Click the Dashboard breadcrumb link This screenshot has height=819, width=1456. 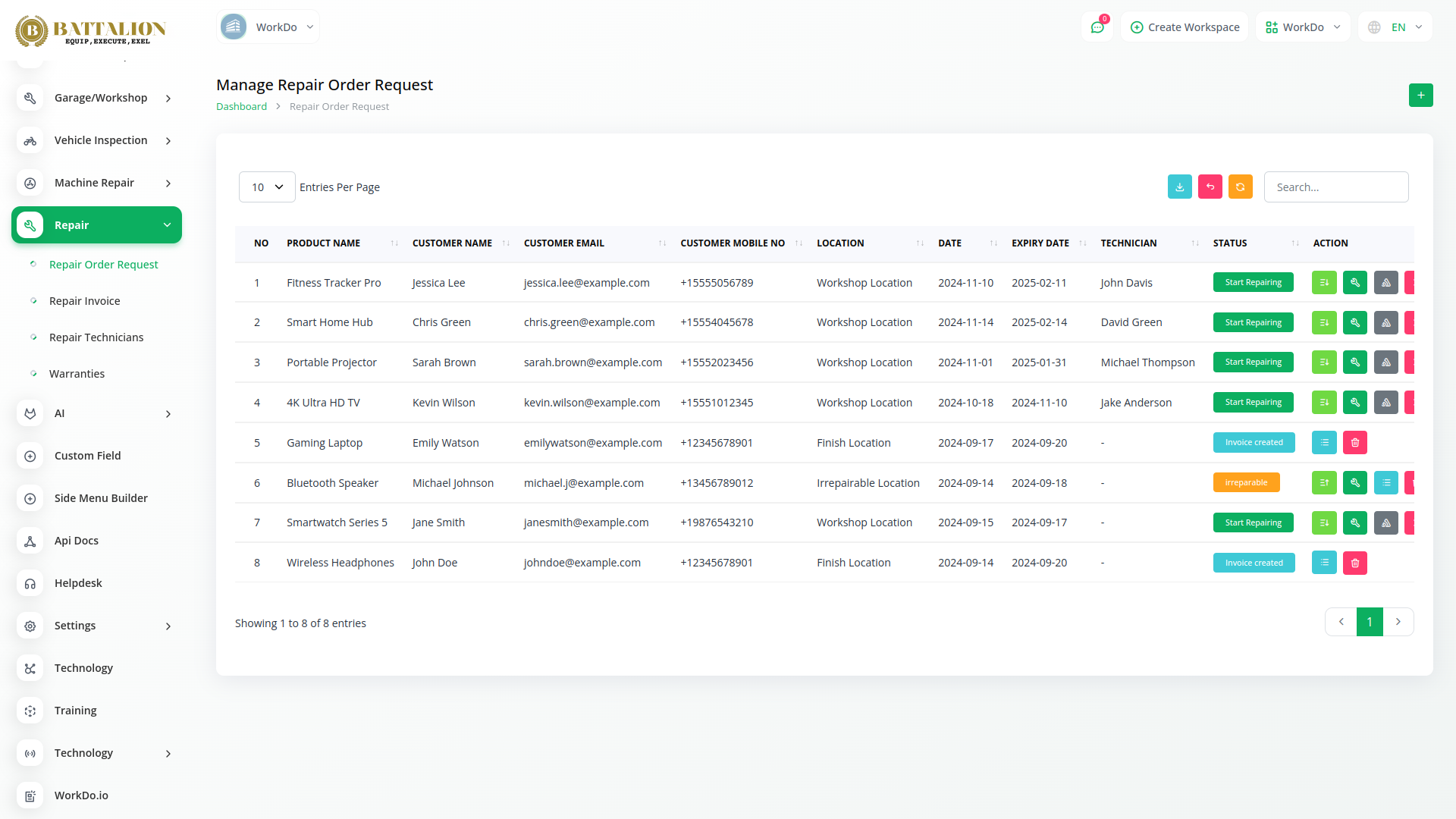241,106
